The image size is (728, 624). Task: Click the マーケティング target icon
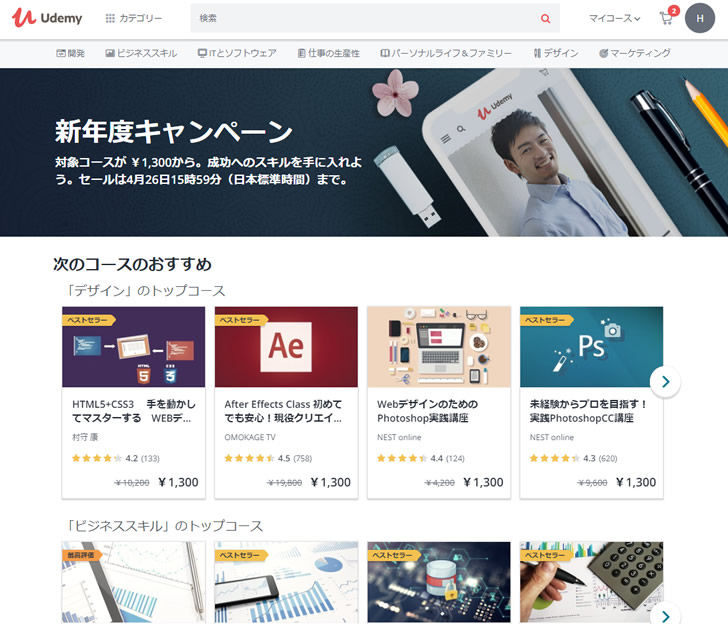[604, 53]
